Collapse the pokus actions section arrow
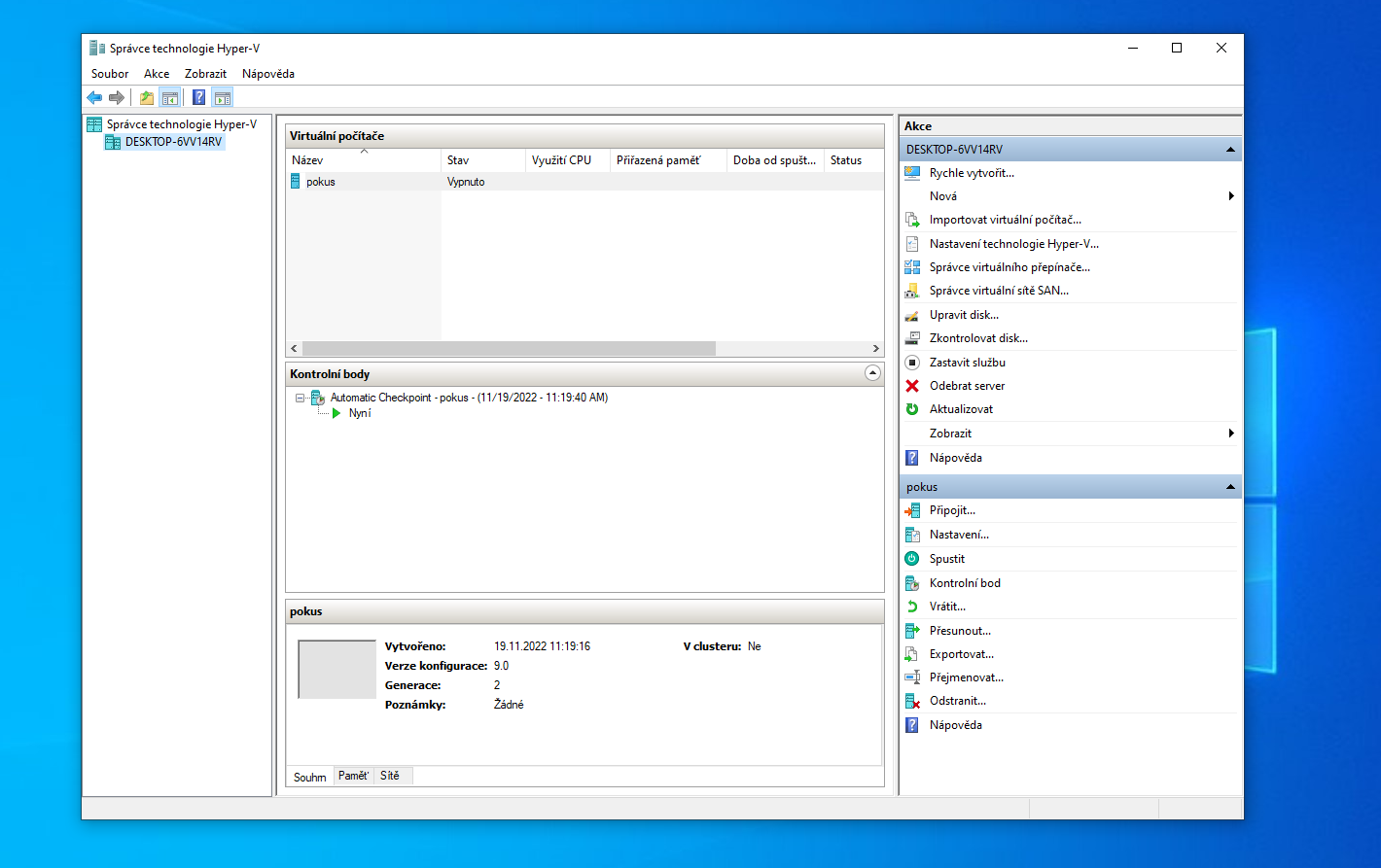Screen dimensions: 1381x868 1230,487
